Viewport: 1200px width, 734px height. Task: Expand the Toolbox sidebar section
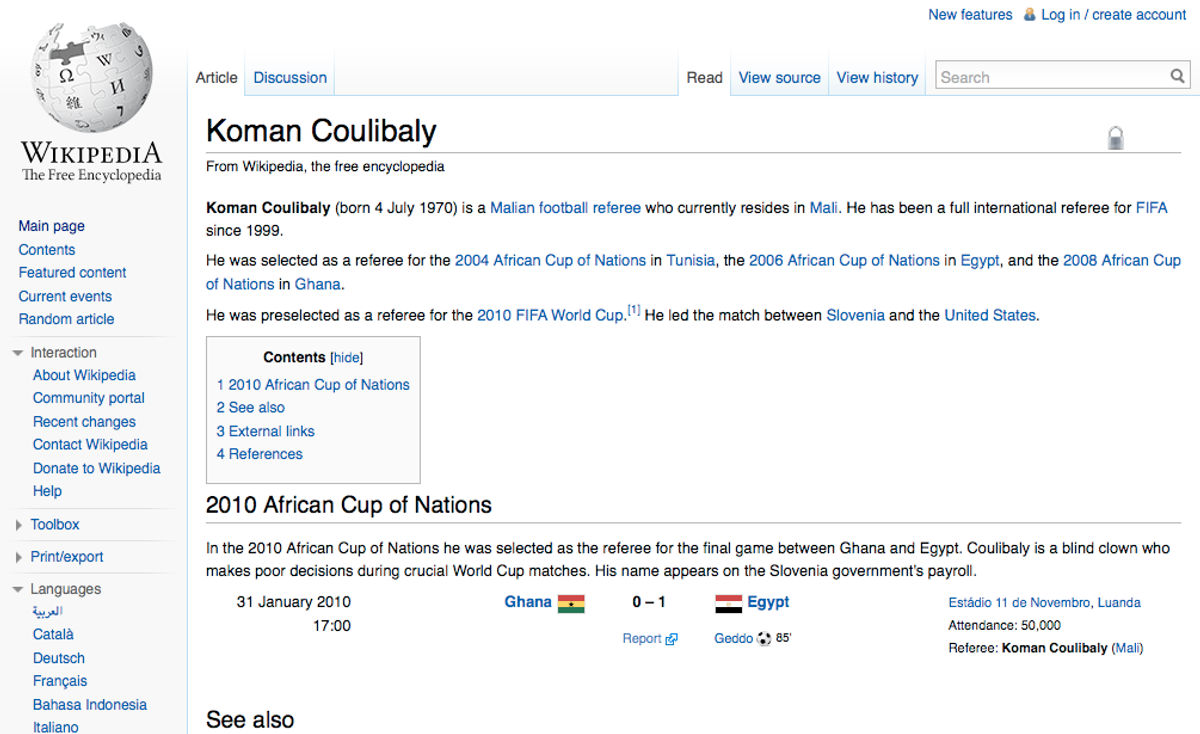18,525
